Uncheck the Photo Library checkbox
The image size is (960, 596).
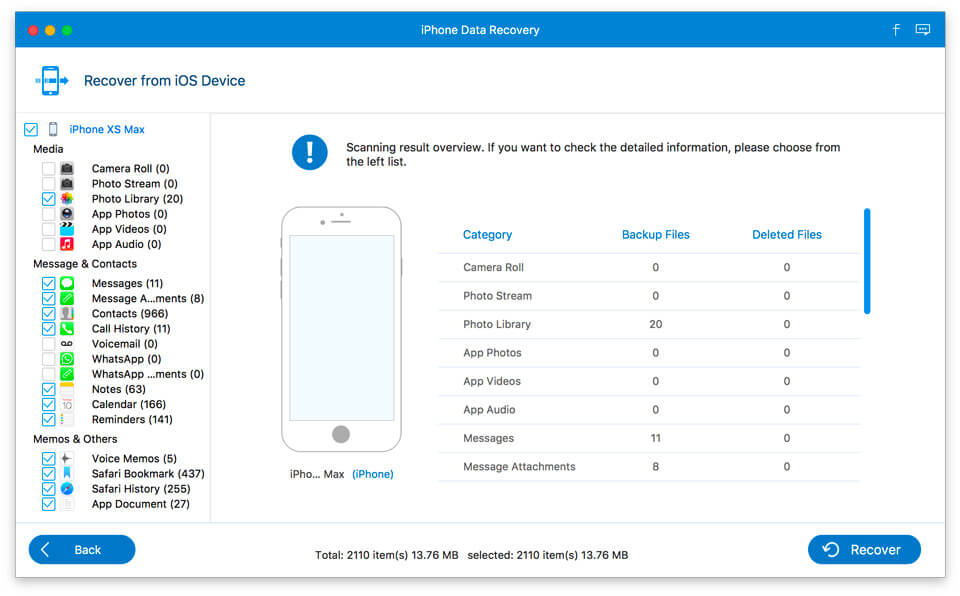point(48,198)
